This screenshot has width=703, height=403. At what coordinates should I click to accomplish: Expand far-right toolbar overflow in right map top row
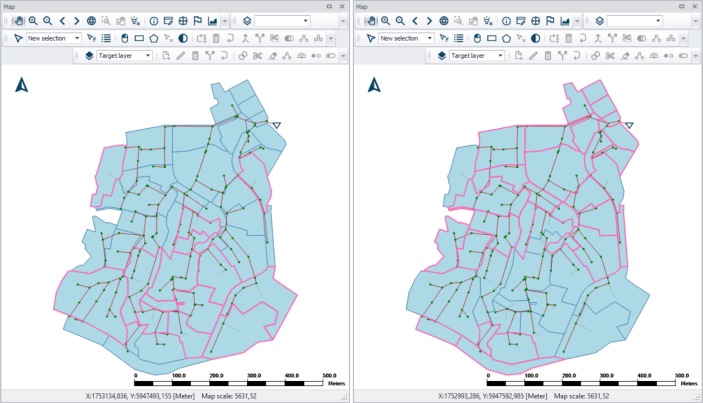[x=696, y=21]
